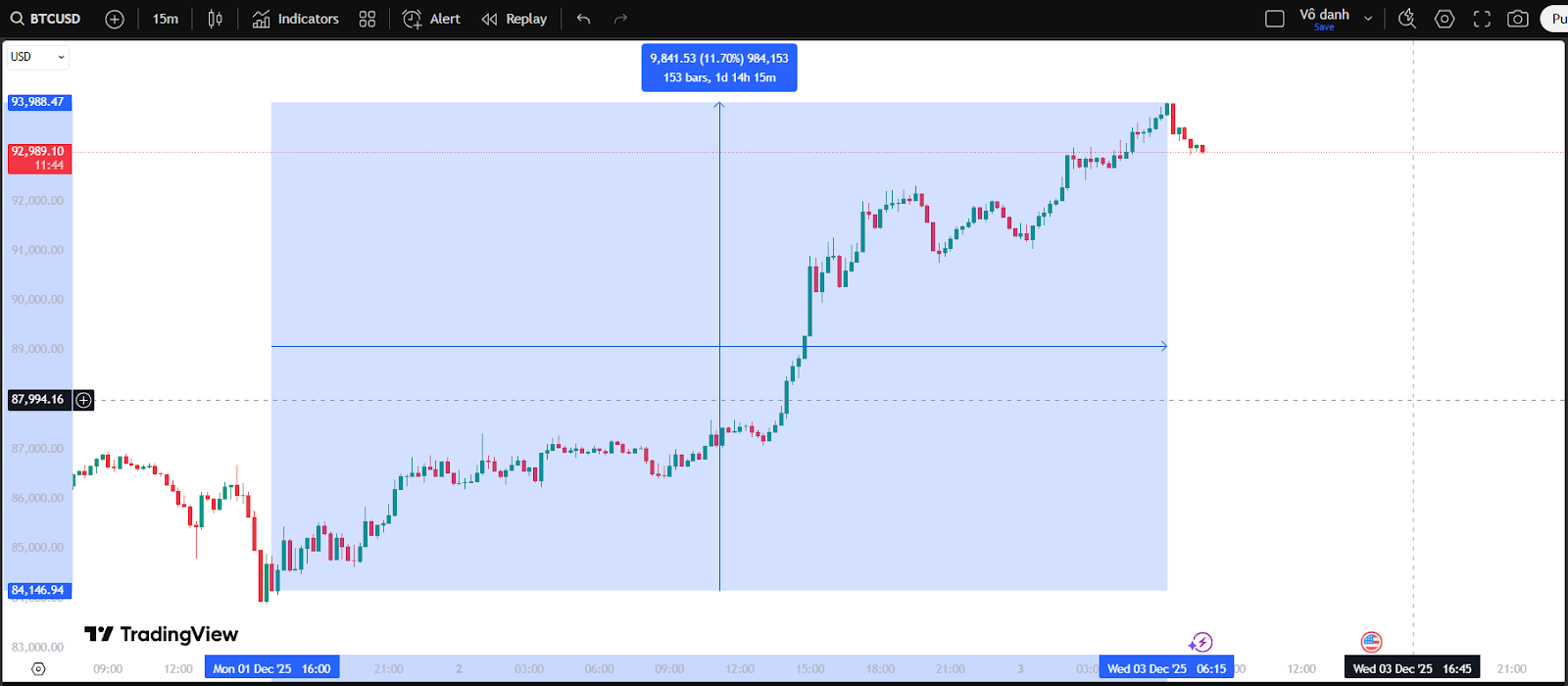Open the chart layout setup square icon

[1275, 19]
